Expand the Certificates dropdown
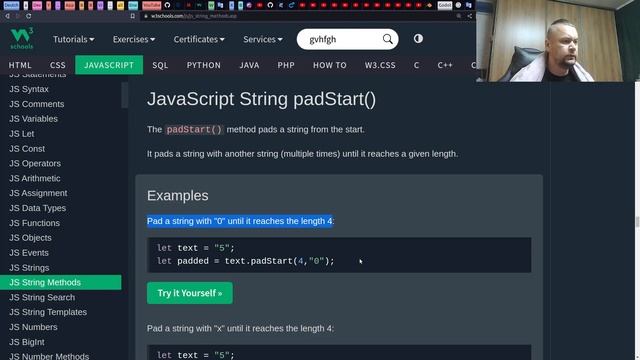640x360 pixels. coord(199,39)
